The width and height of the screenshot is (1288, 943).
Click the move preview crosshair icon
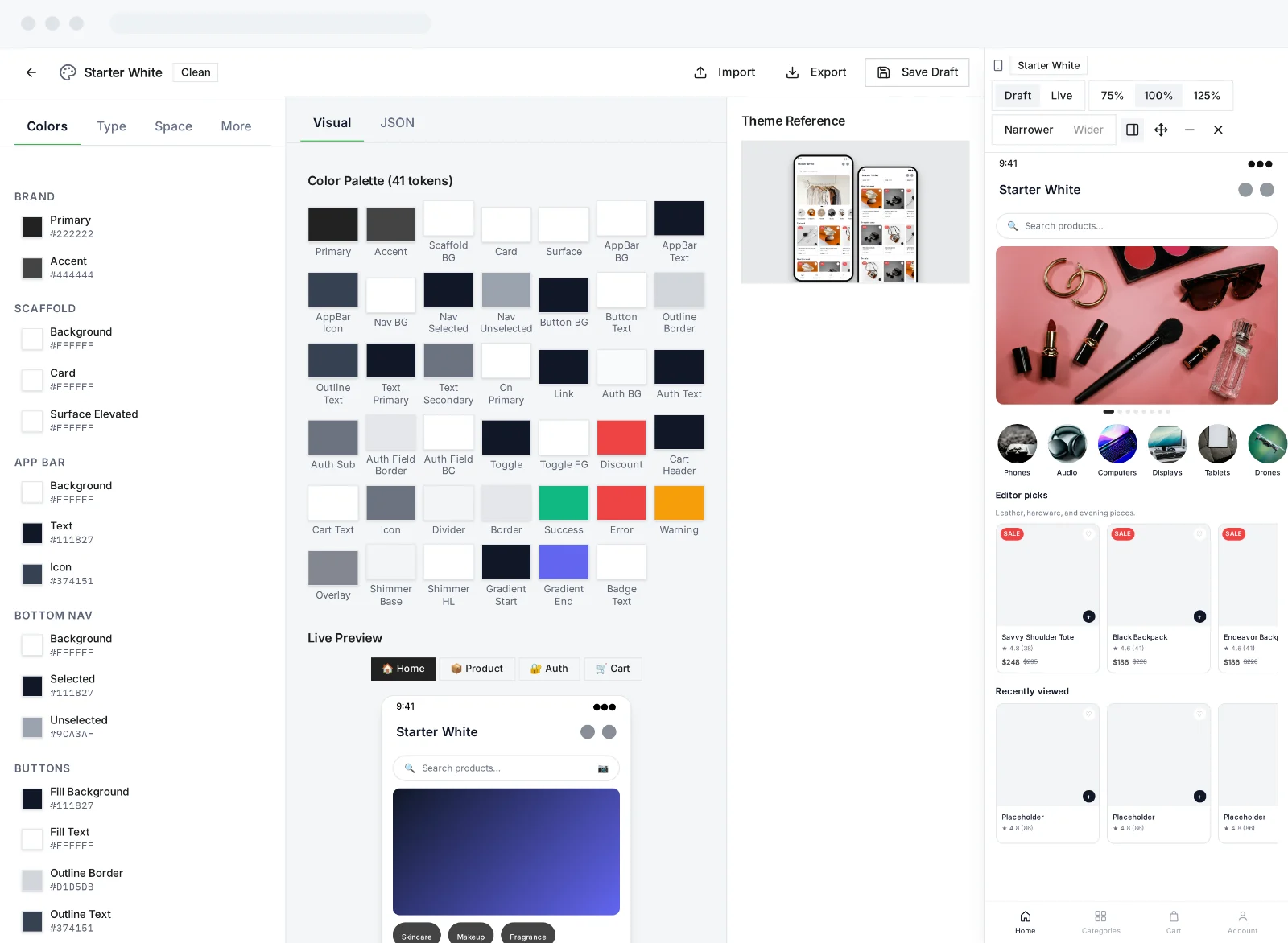(1161, 130)
